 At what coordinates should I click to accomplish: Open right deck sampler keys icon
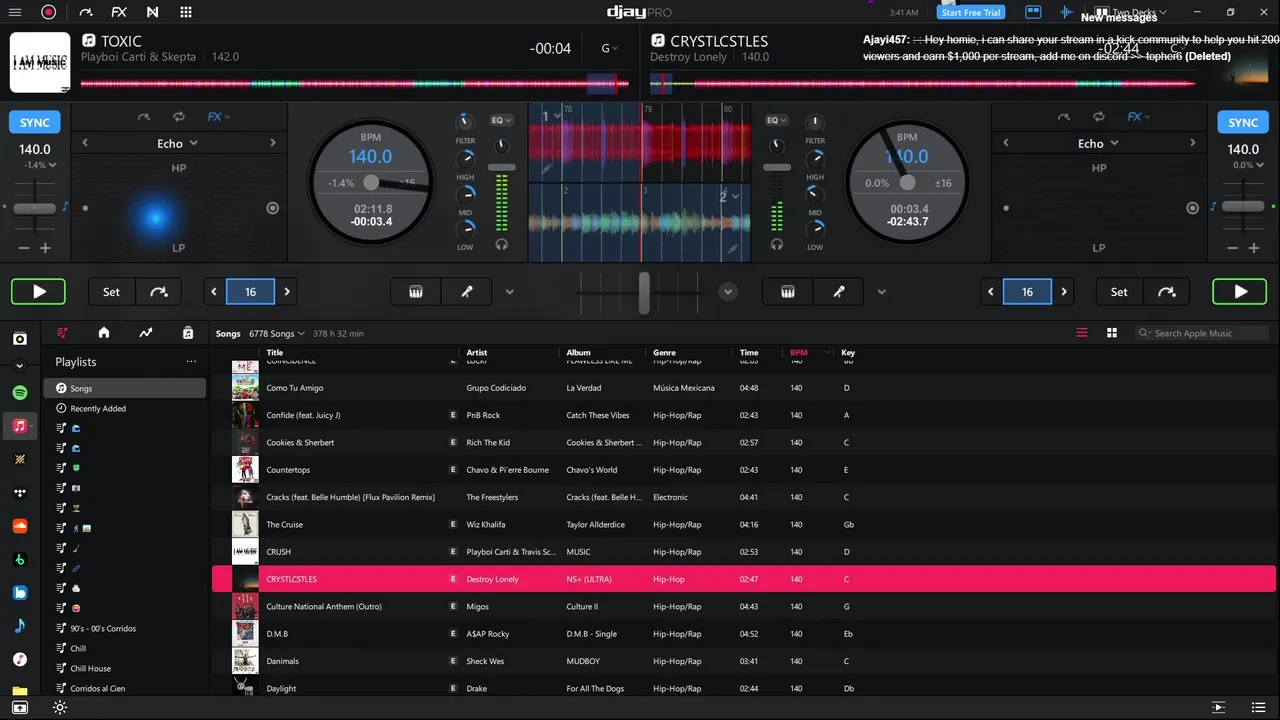(788, 292)
